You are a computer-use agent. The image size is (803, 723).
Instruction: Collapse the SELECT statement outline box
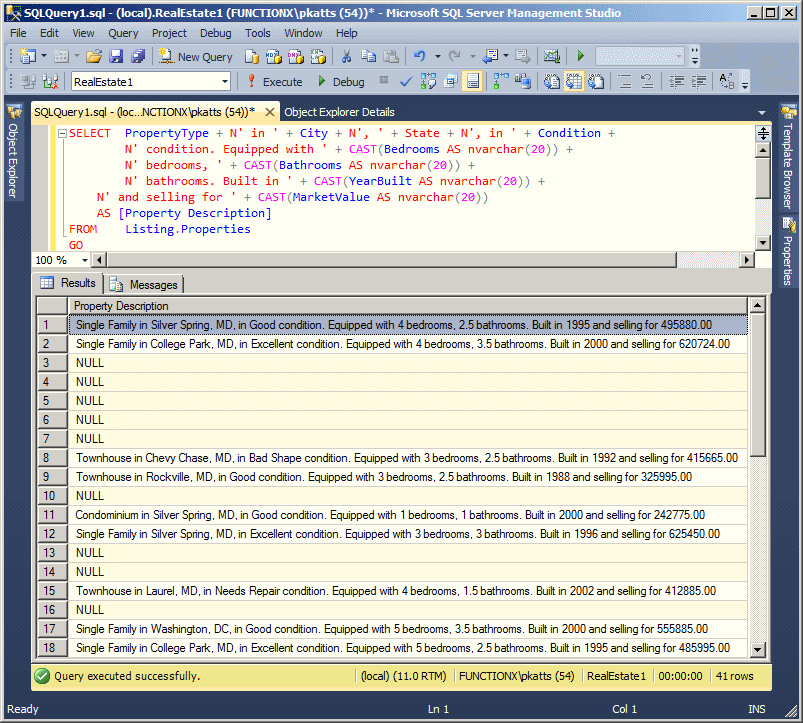point(62,133)
